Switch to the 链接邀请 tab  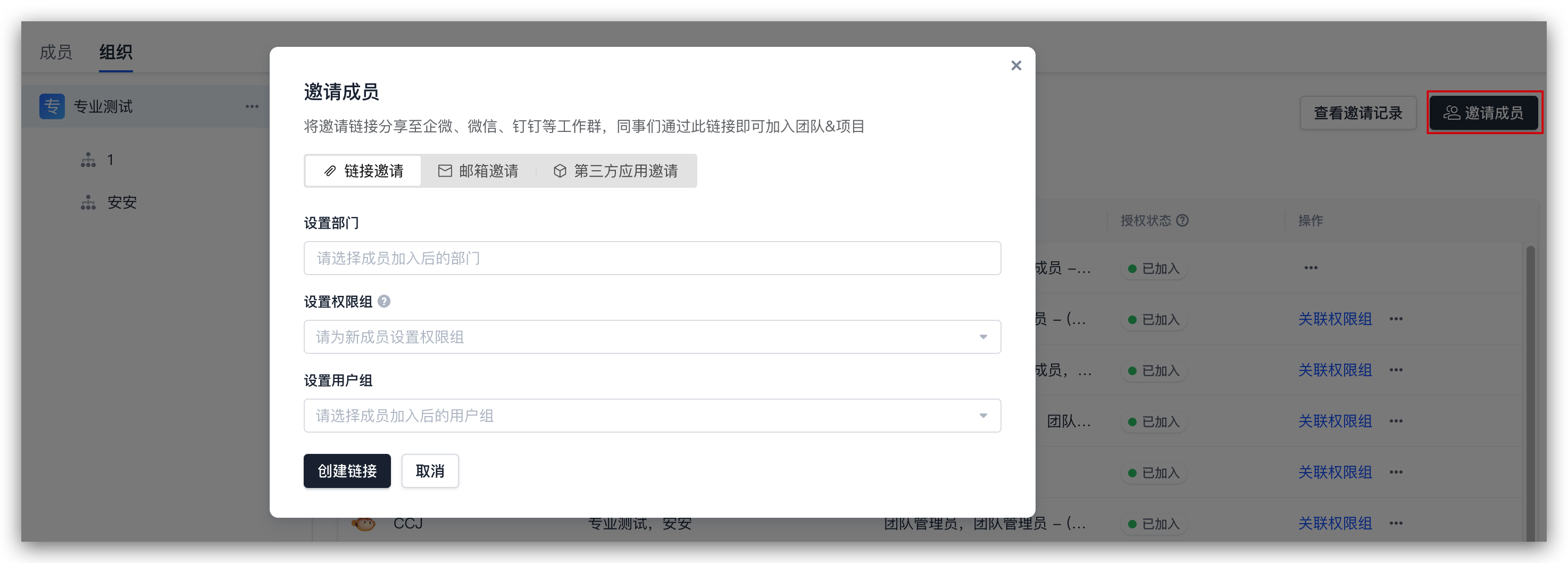363,171
